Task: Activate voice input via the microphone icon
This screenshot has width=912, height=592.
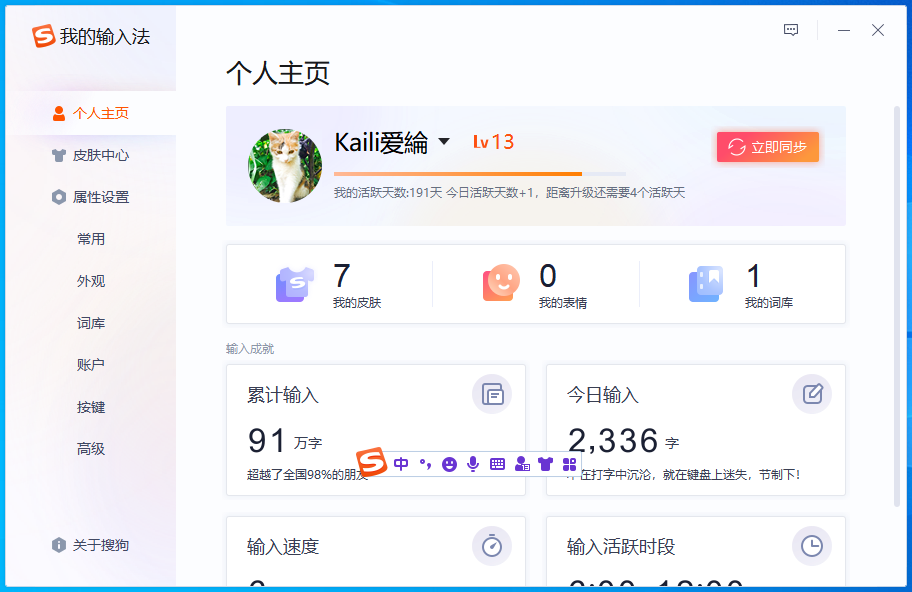Action: pos(472,463)
